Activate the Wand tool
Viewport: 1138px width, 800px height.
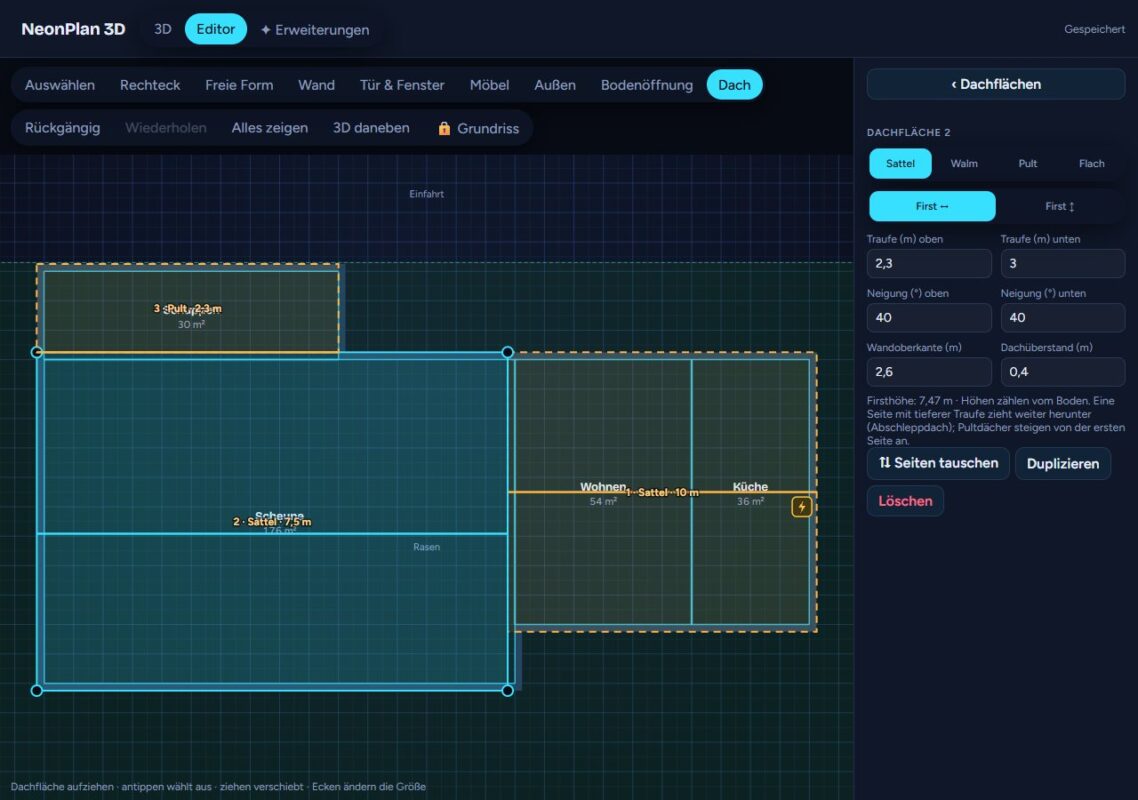[316, 85]
